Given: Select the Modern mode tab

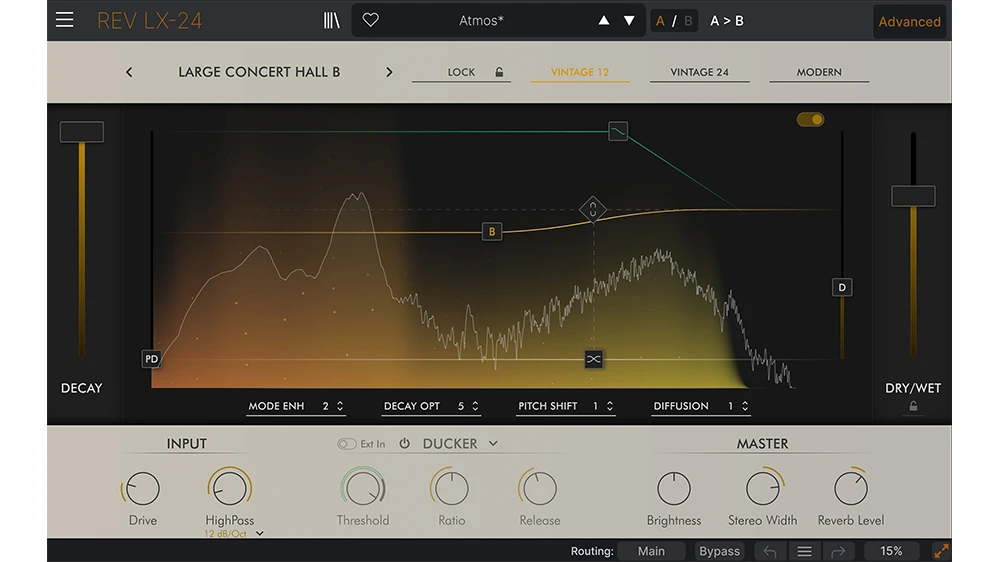Looking at the screenshot, I should pos(819,72).
